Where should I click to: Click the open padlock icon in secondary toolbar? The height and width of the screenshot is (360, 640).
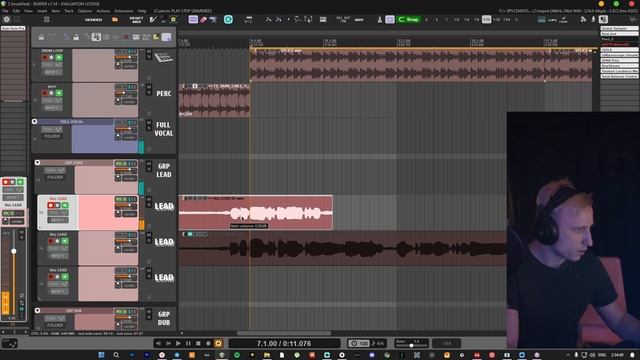pos(76,37)
